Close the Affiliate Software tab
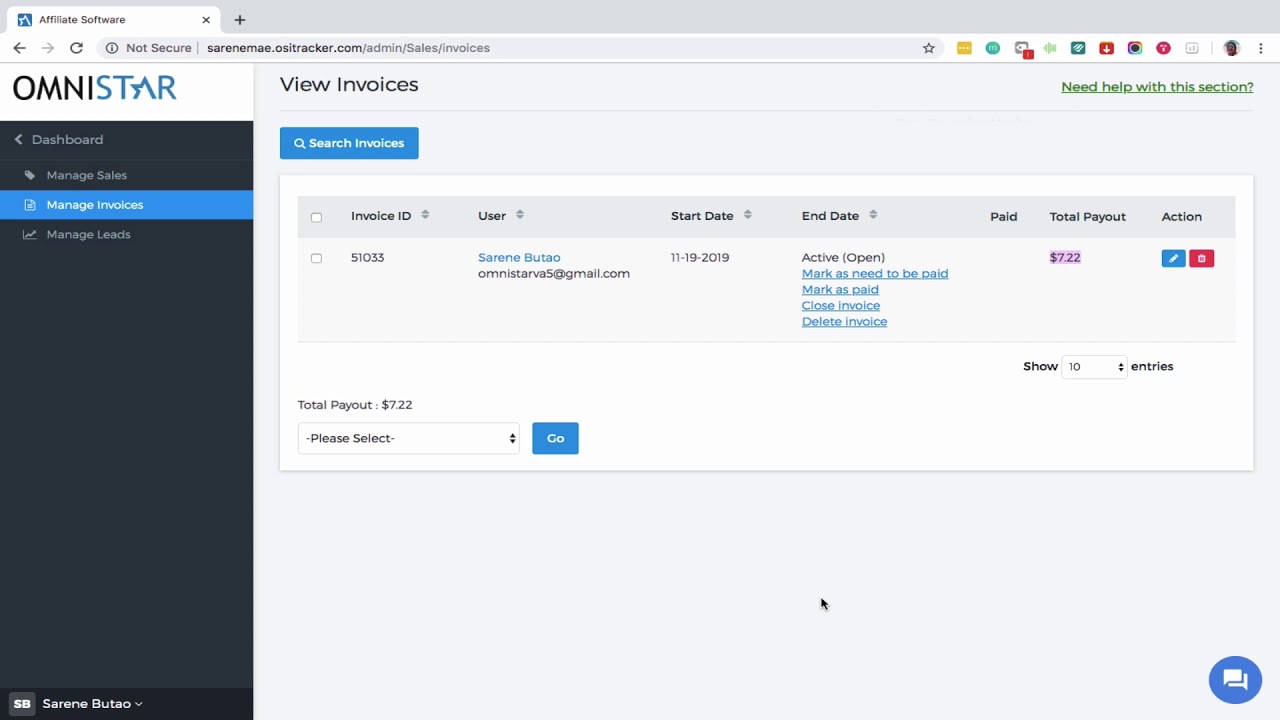This screenshot has width=1280, height=720. coord(206,20)
